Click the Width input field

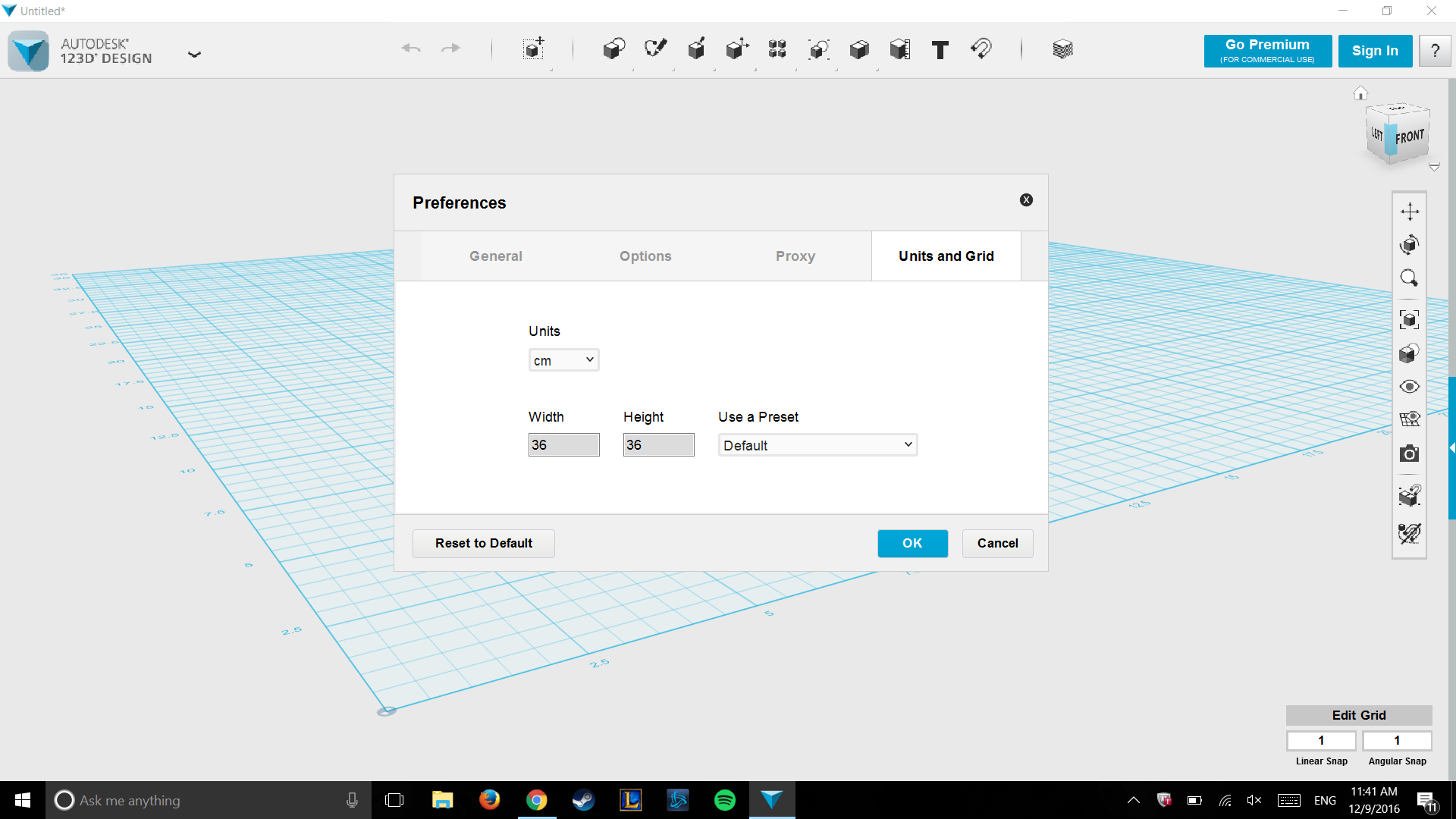pos(564,445)
